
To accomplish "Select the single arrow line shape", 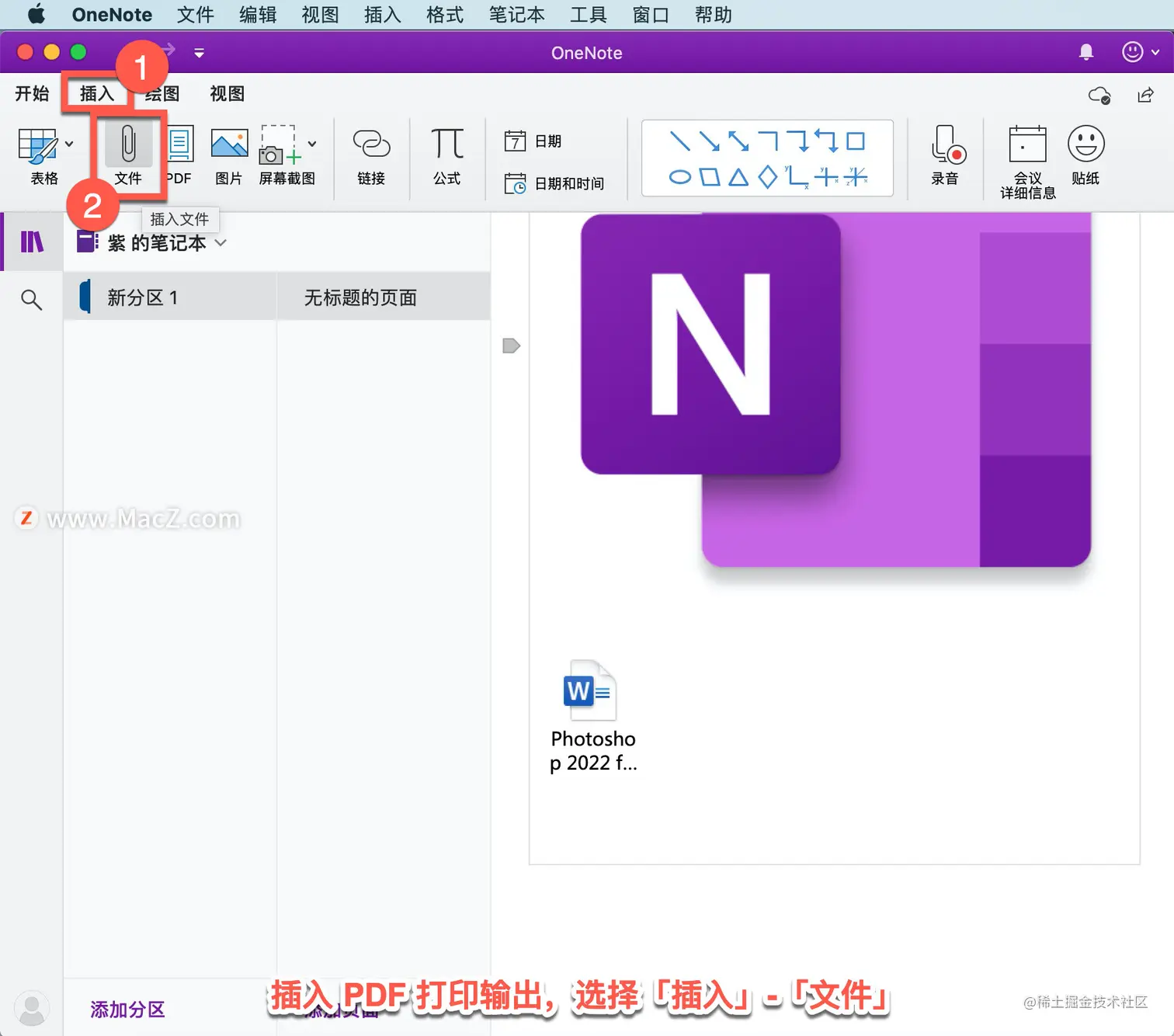I will point(709,141).
